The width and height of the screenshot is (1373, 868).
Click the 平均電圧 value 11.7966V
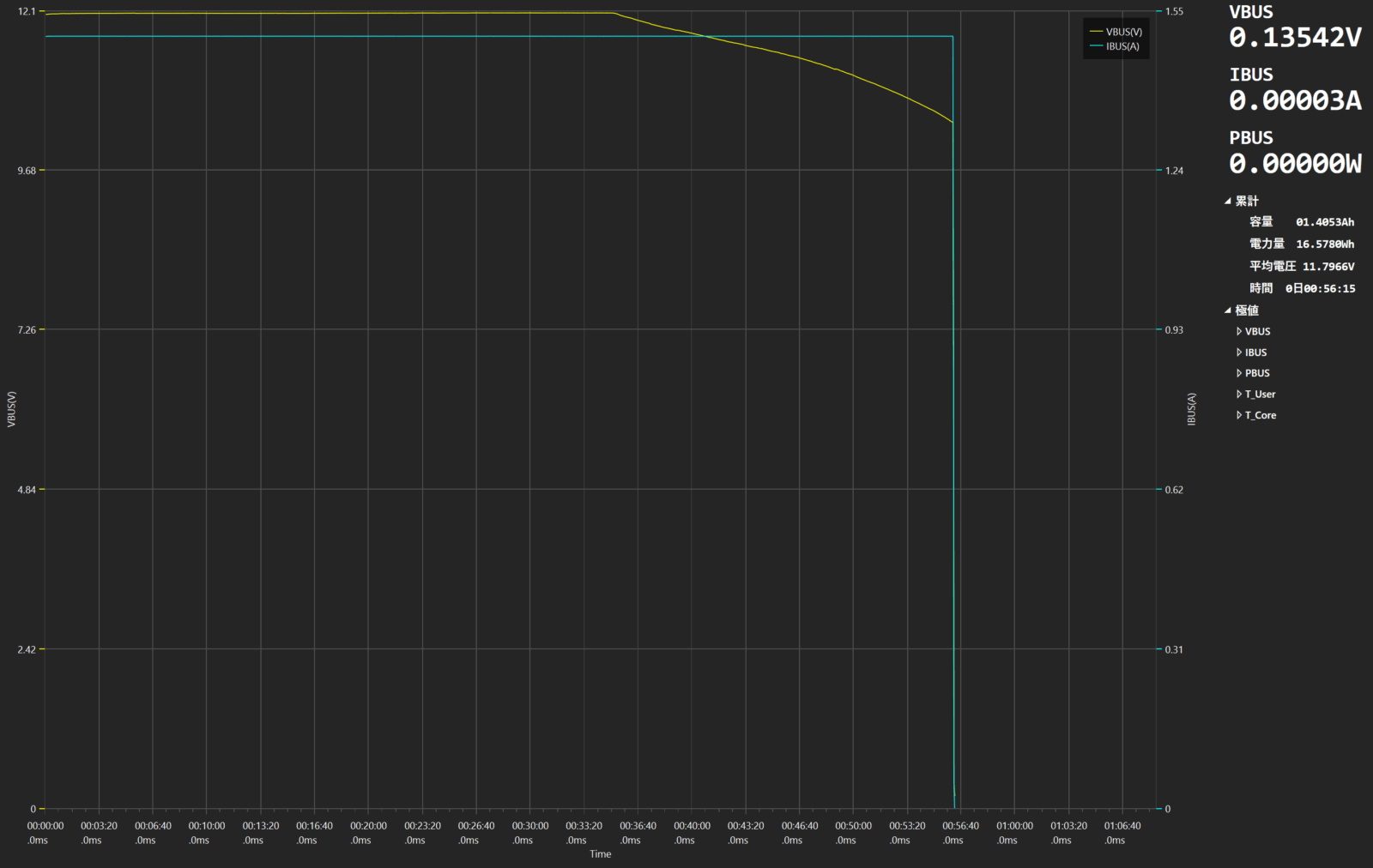tap(1328, 267)
